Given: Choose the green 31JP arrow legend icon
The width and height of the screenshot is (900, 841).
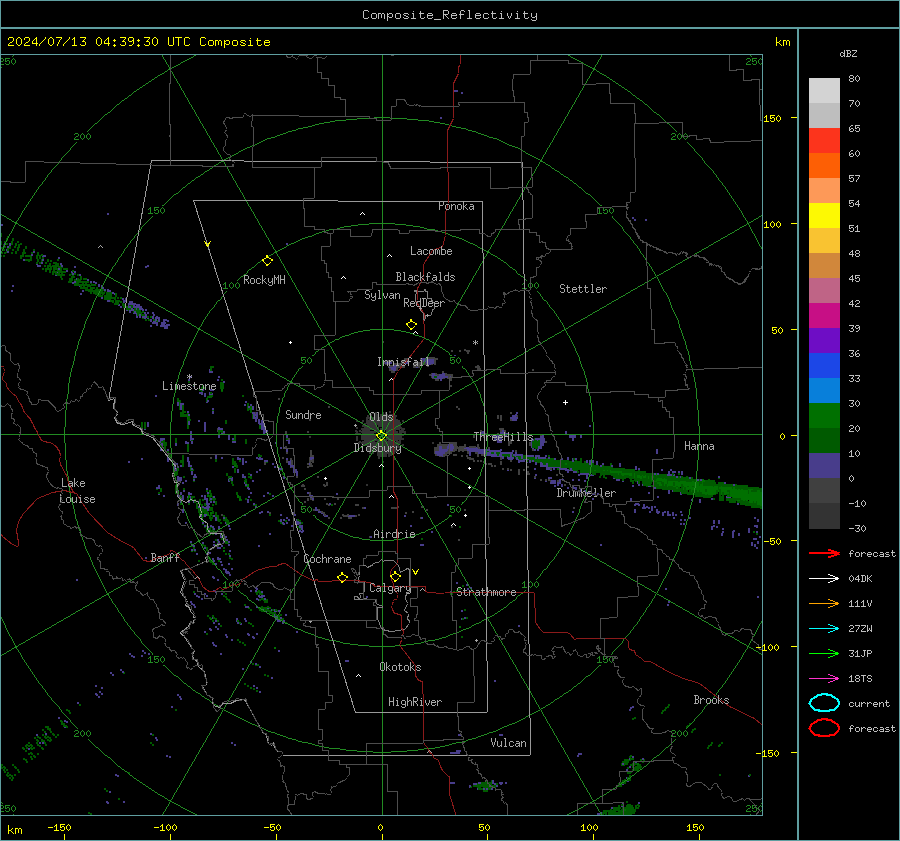Looking at the screenshot, I should point(824,653).
